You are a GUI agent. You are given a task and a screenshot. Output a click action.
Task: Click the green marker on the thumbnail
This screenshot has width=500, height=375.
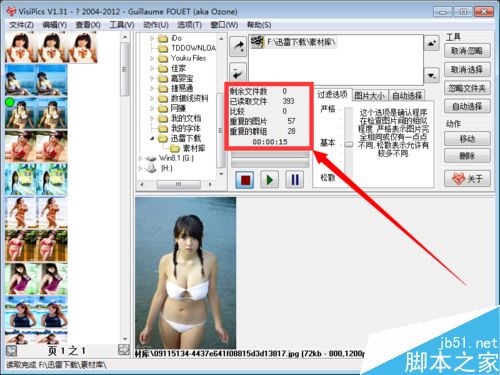[10, 102]
